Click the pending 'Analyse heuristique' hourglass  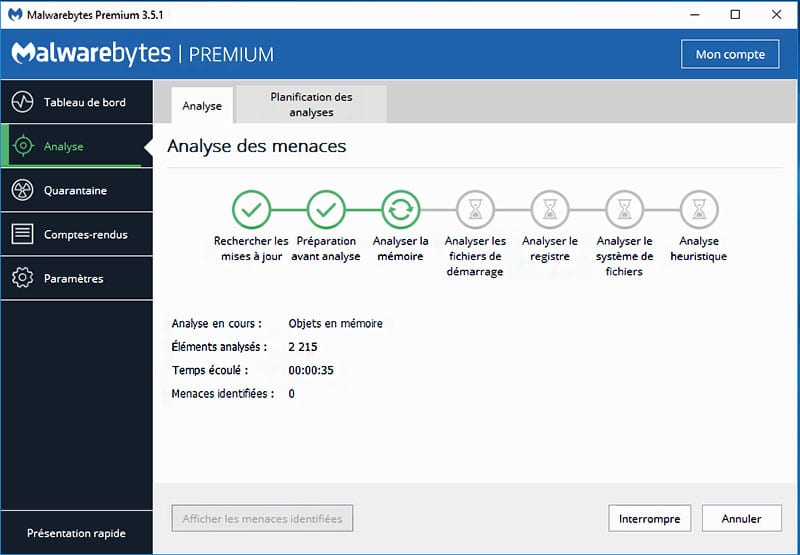click(699, 209)
